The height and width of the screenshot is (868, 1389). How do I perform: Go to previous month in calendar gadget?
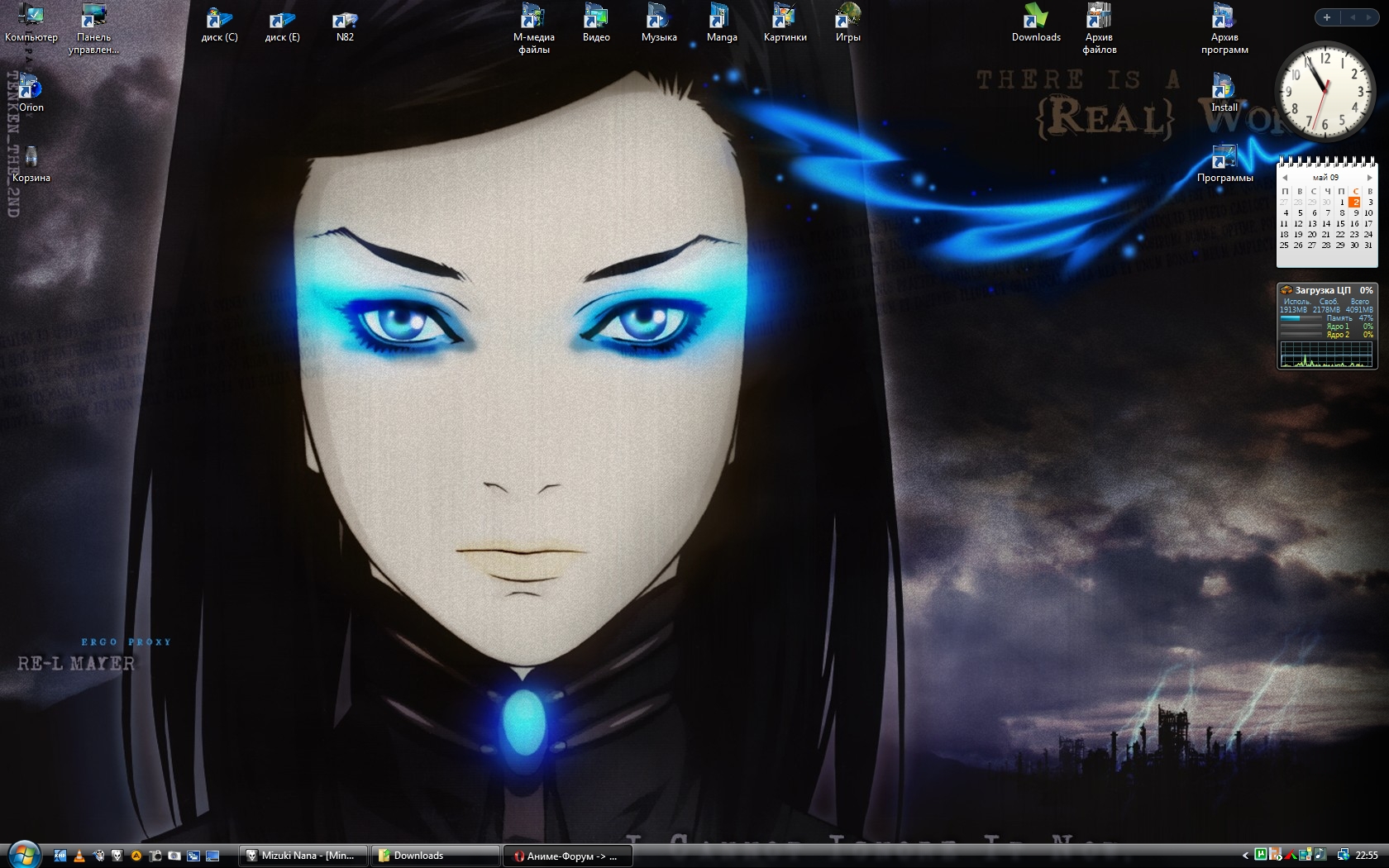1285,178
